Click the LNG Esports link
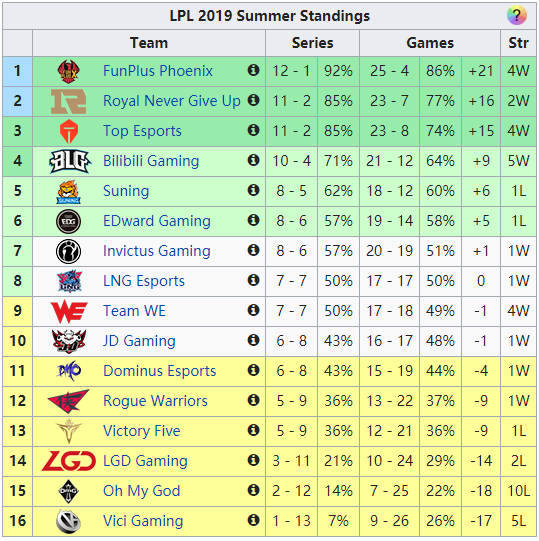Viewport: 539px width, 541px height. [x=144, y=281]
